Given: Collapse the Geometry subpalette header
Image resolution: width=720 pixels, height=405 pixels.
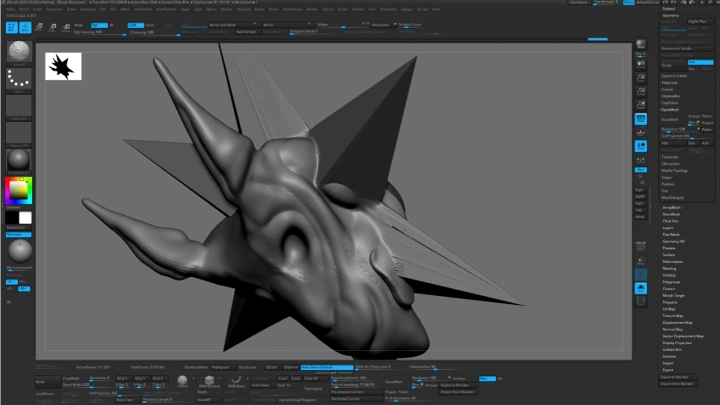Looking at the screenshot, I should coord(670,16).
